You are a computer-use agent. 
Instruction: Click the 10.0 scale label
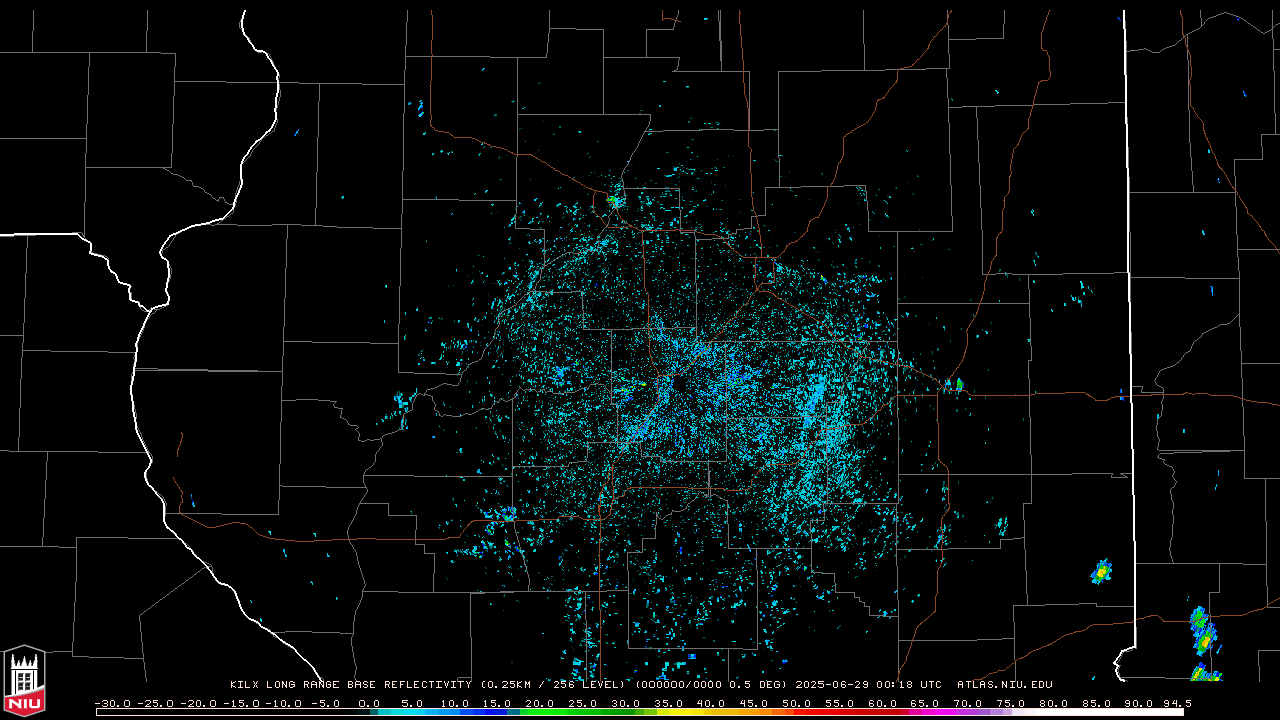point(454,704)
